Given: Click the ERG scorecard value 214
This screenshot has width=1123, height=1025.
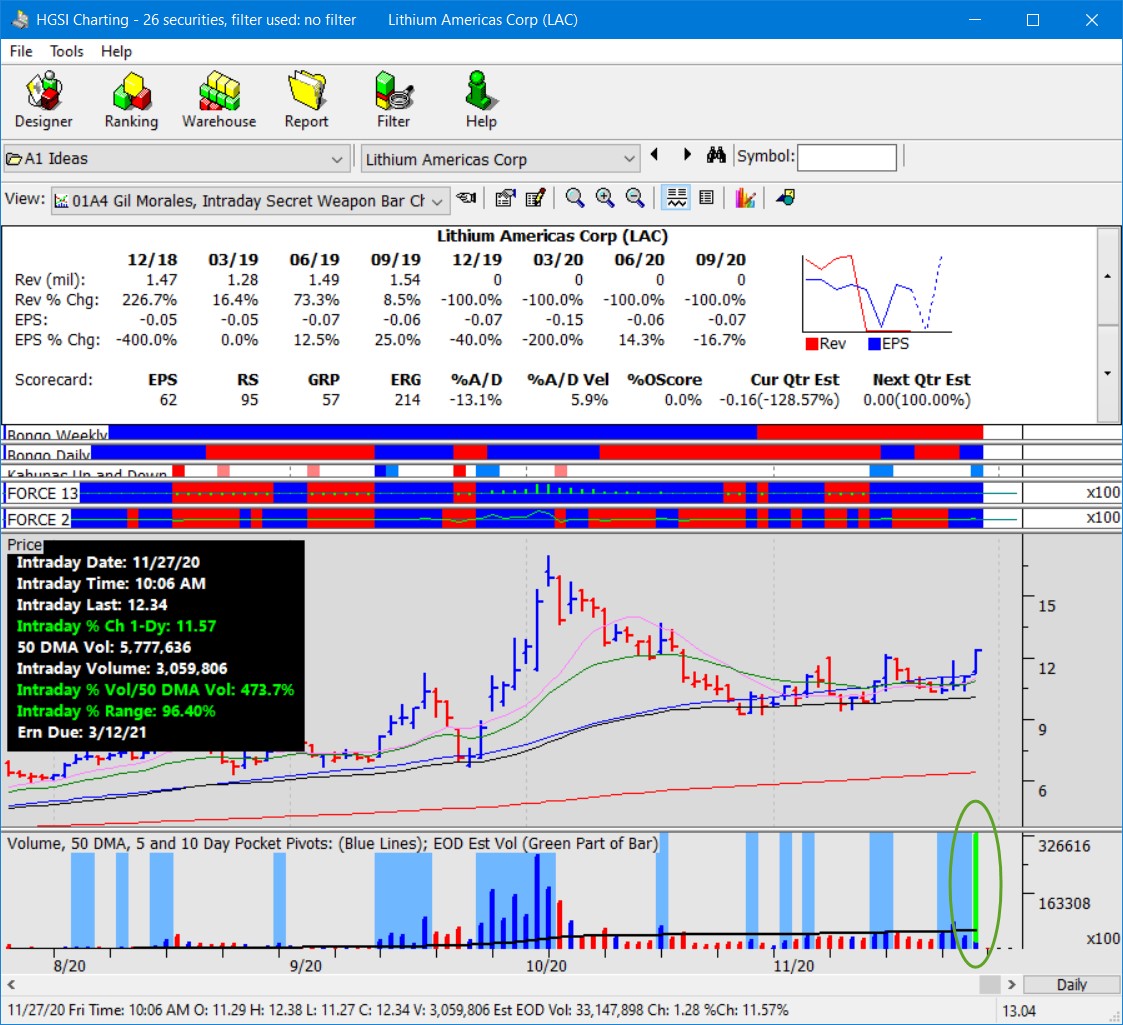Looking at the screenshot, I should click(407, 400).
